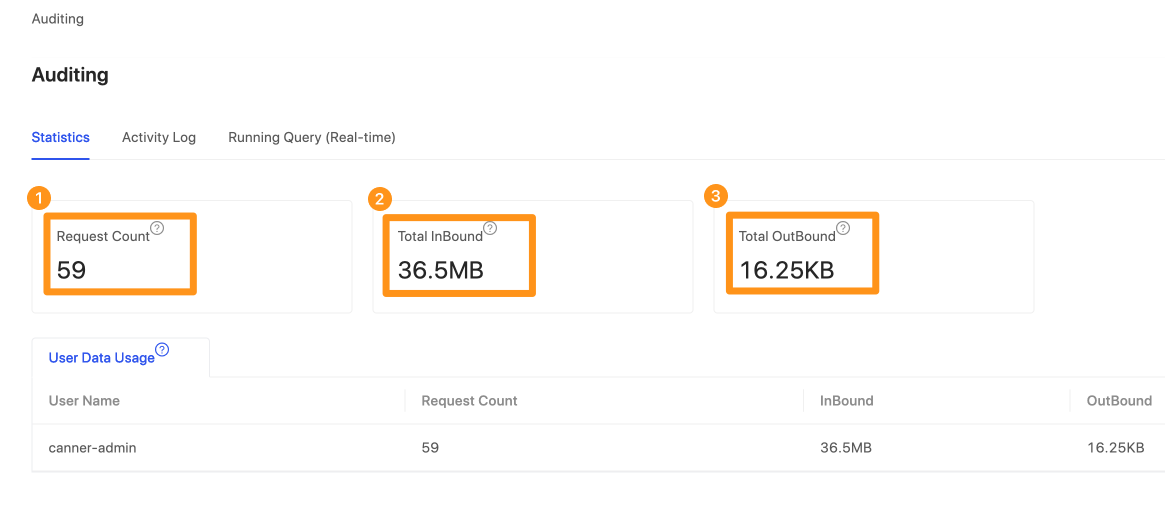Click the User Name column header
Image resolution: width=1165 pixels, height=514 pixels.
click(x=84, y=401)
